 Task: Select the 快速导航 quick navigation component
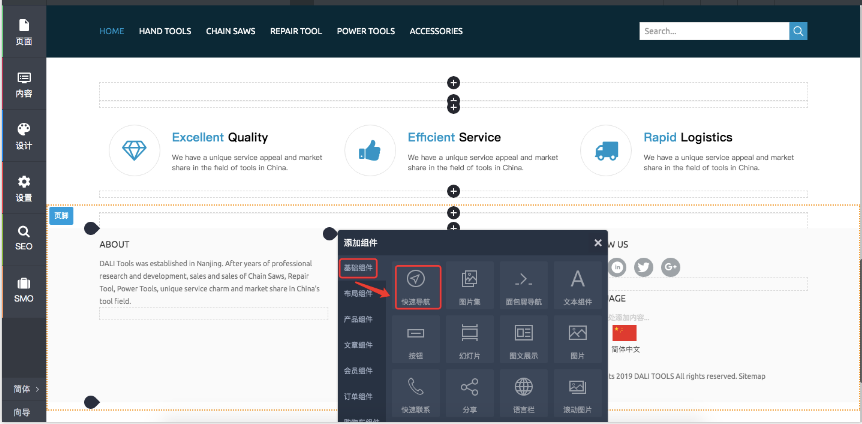click(x=416, y=286)
